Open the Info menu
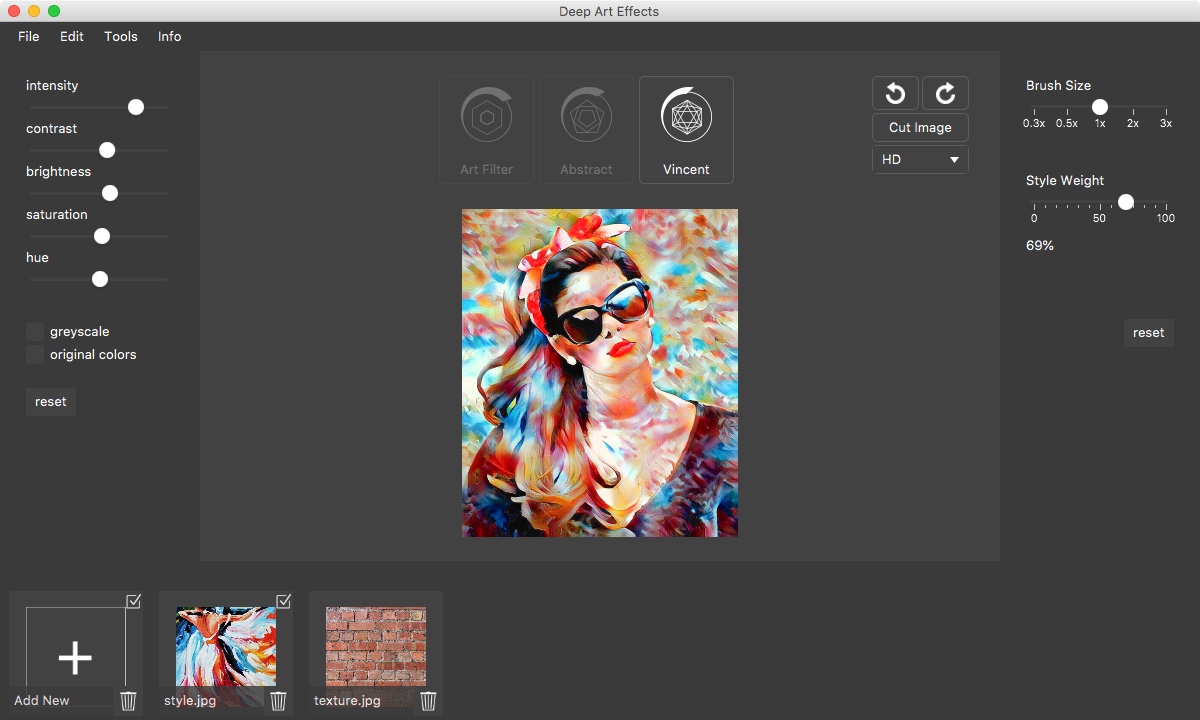This screenshot has width=1200, height=720. [x=170, y=36]
